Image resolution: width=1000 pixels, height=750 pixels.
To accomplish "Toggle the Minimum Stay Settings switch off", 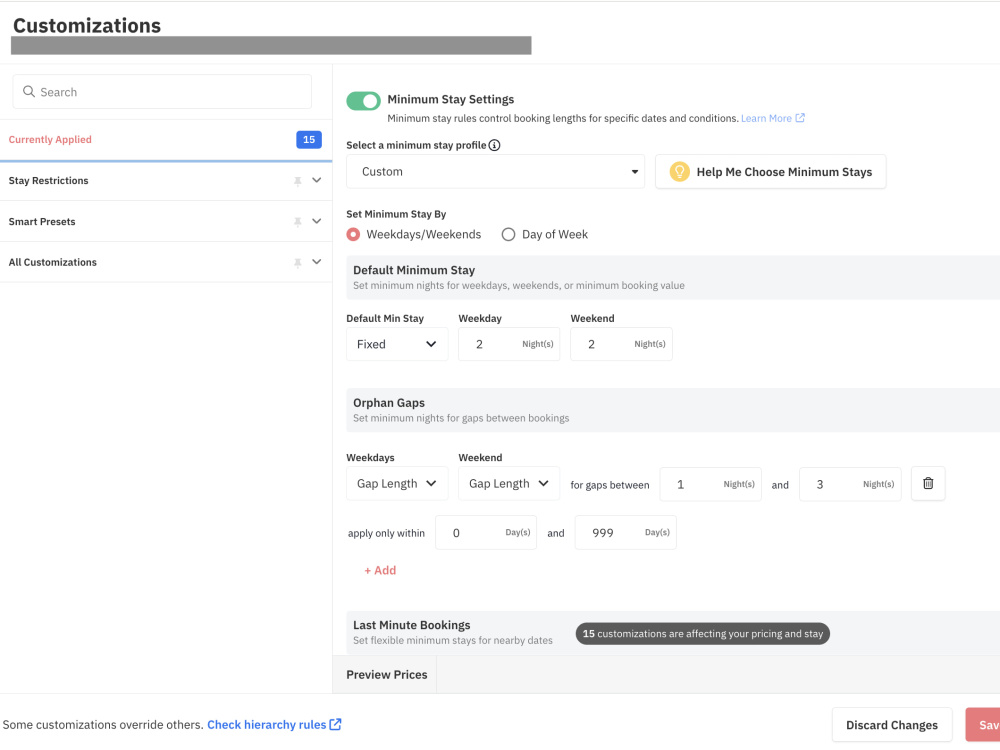I will [364, 101].
